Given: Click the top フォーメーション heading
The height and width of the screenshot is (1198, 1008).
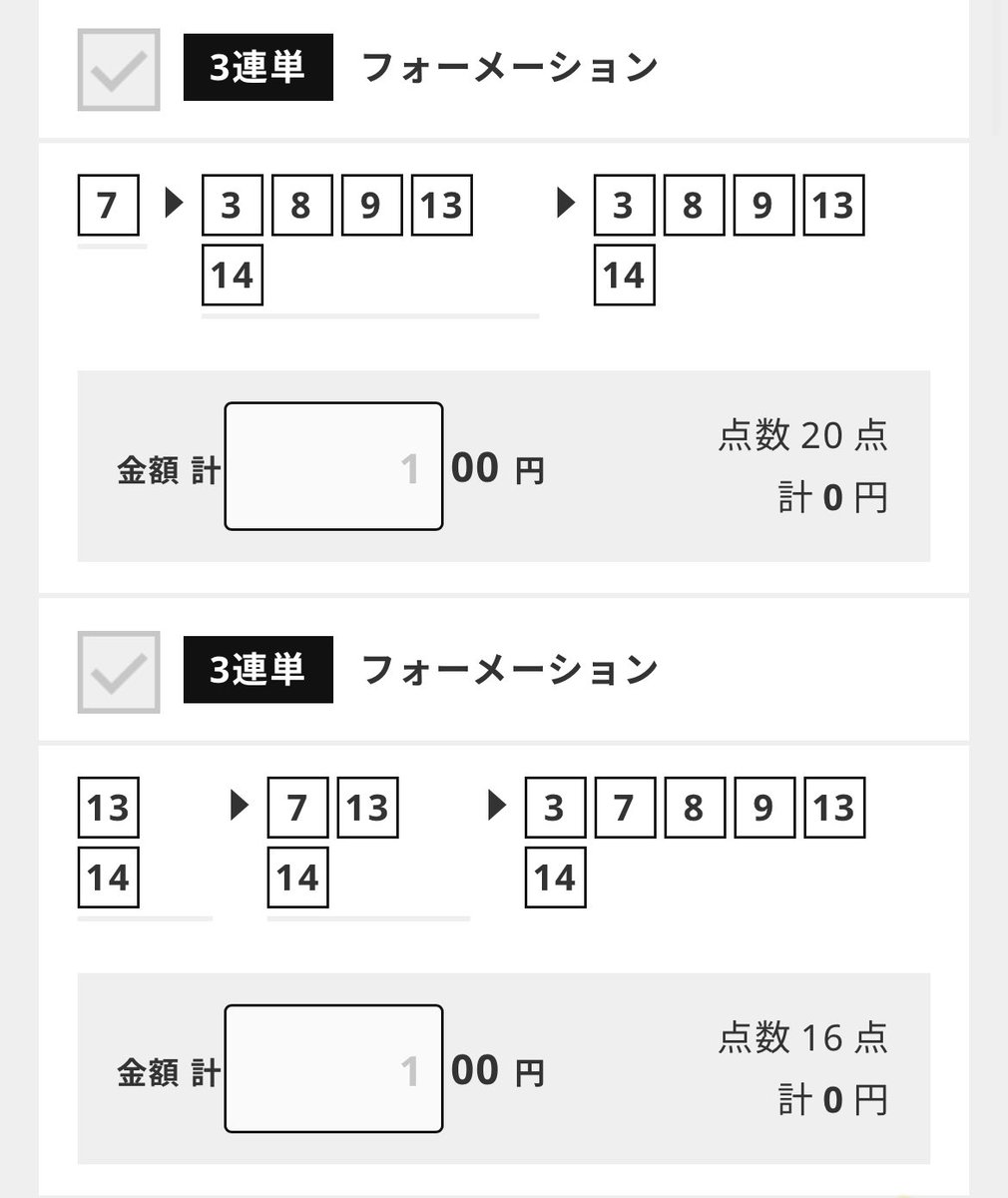Looking at the screenshot, I should point(509,67).
